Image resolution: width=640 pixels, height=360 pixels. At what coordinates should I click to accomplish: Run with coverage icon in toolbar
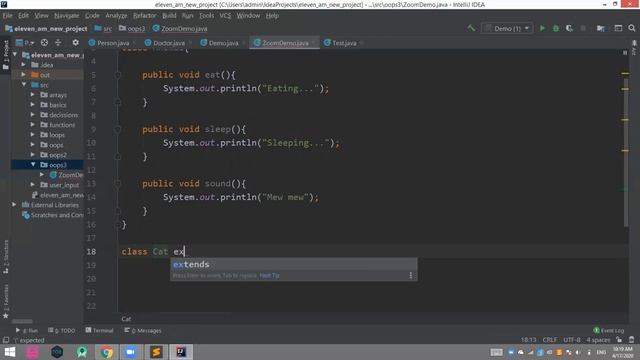pos(569,28)
